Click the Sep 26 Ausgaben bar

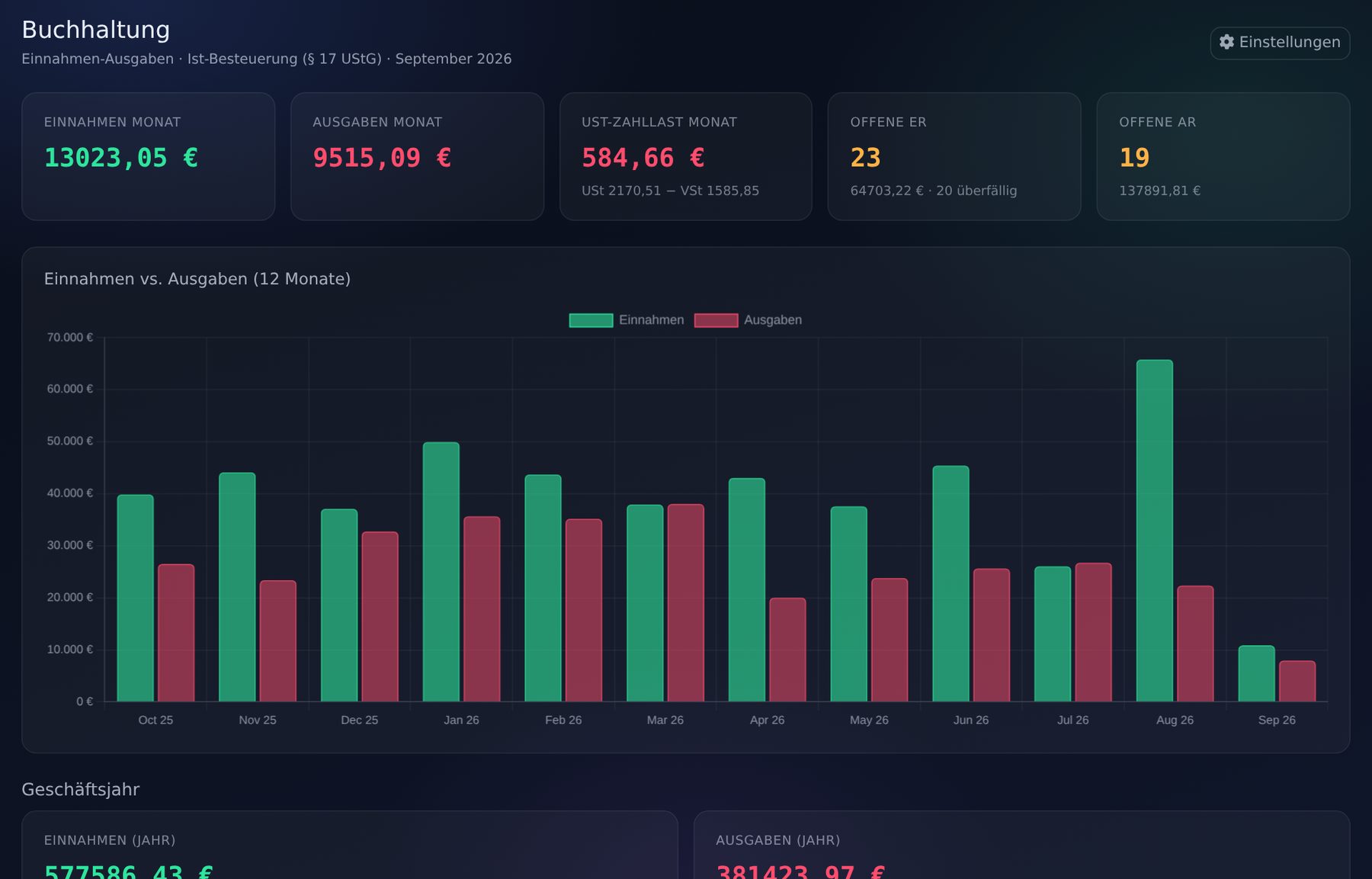tap(1297, 681)
